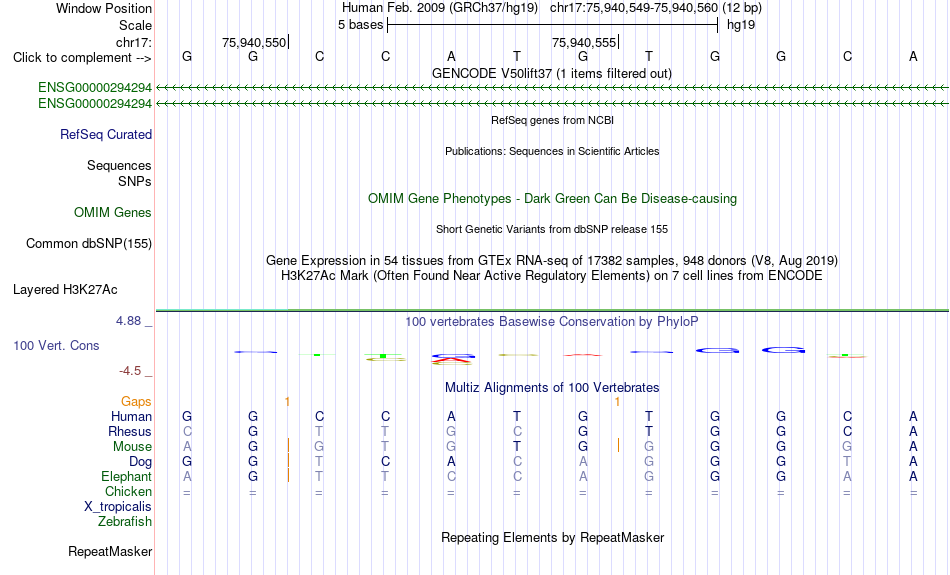
Task: Open 'RefSeq genes from NCBI' track title
Action: click(x=552, y=120)
